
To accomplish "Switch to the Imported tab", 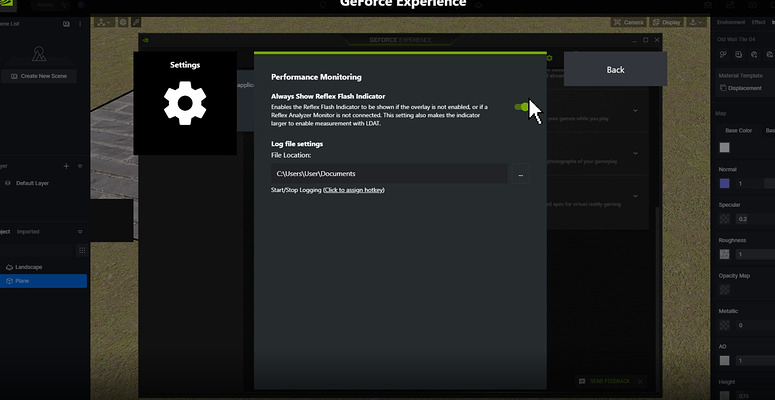I will click(x=28, y=231).
